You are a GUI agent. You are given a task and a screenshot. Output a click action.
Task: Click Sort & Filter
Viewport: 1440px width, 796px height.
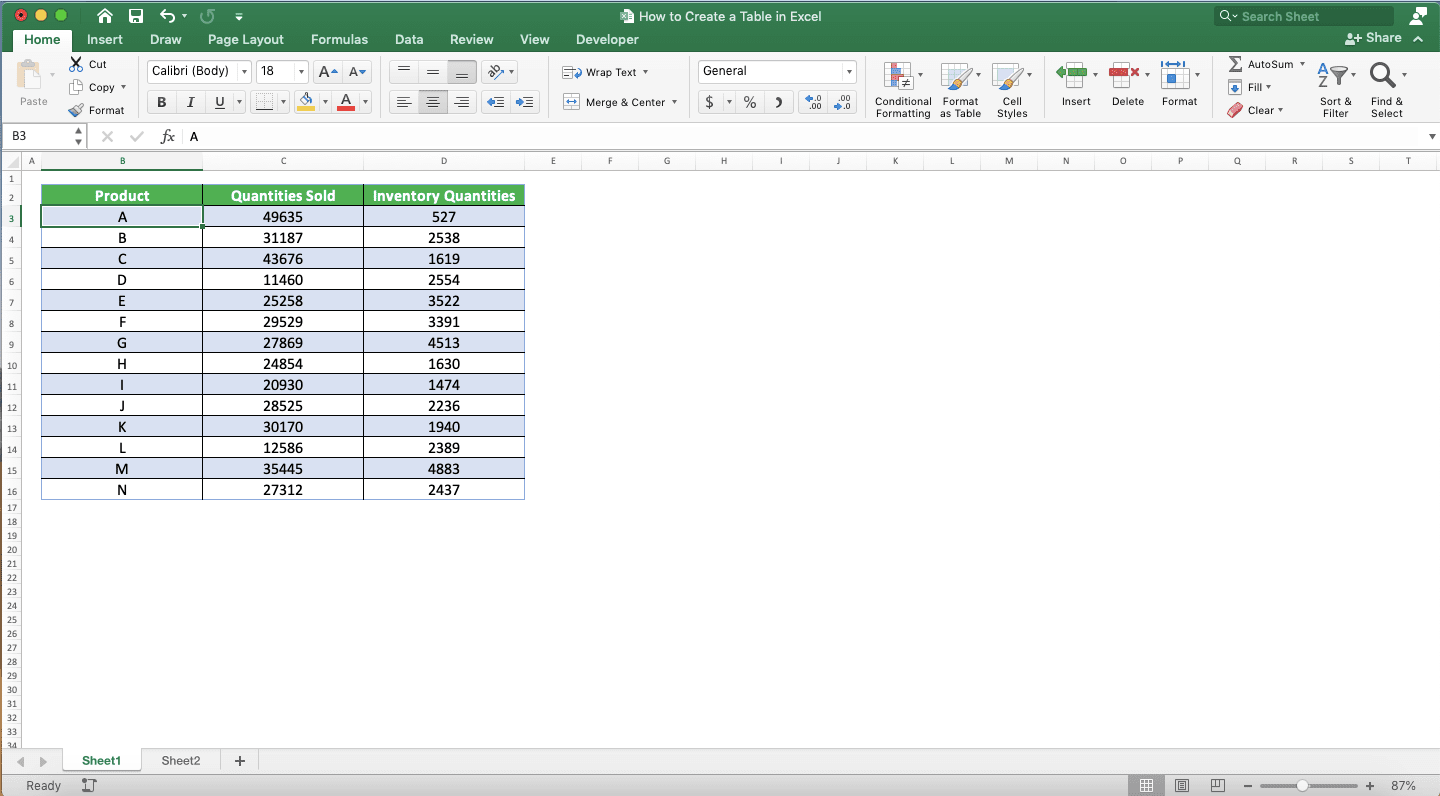pos(1336,90)
